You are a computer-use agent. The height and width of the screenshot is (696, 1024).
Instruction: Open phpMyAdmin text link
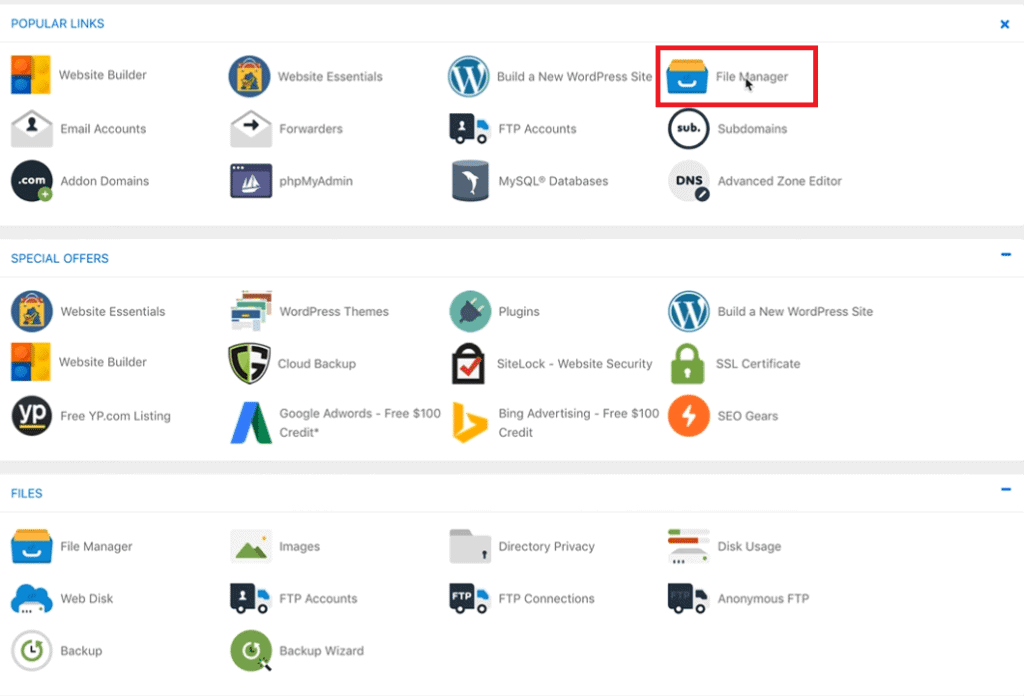pos(315,181)
